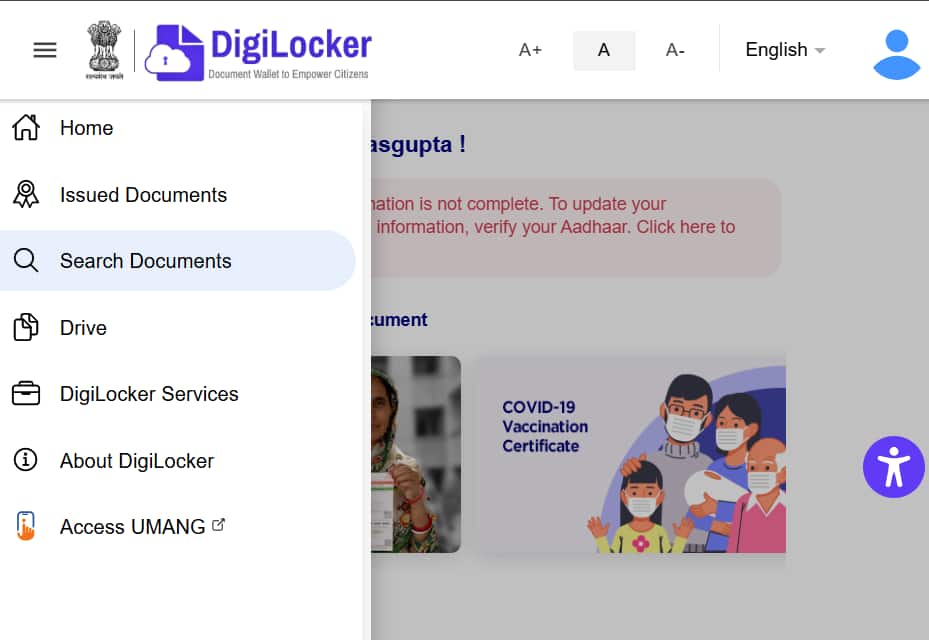Viewport: 929px width, 640px height.
Task: Click the Home house icon
Action: click(26, 128)
